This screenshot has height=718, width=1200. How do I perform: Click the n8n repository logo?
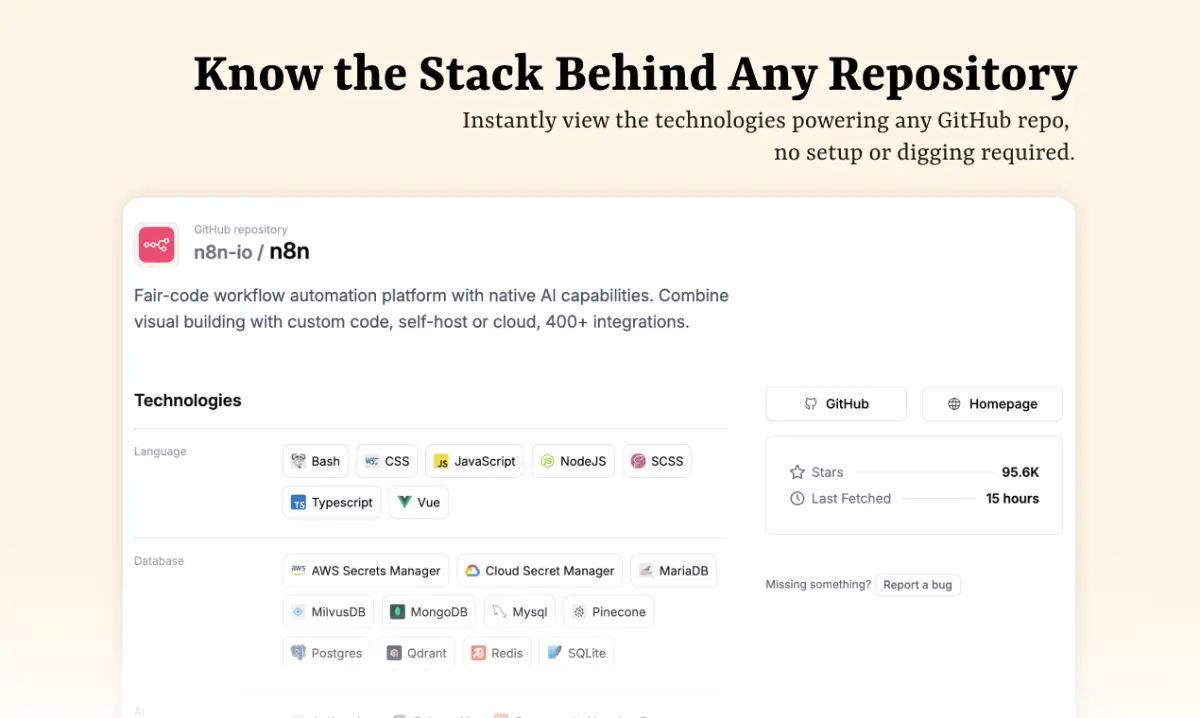[156, 243]
